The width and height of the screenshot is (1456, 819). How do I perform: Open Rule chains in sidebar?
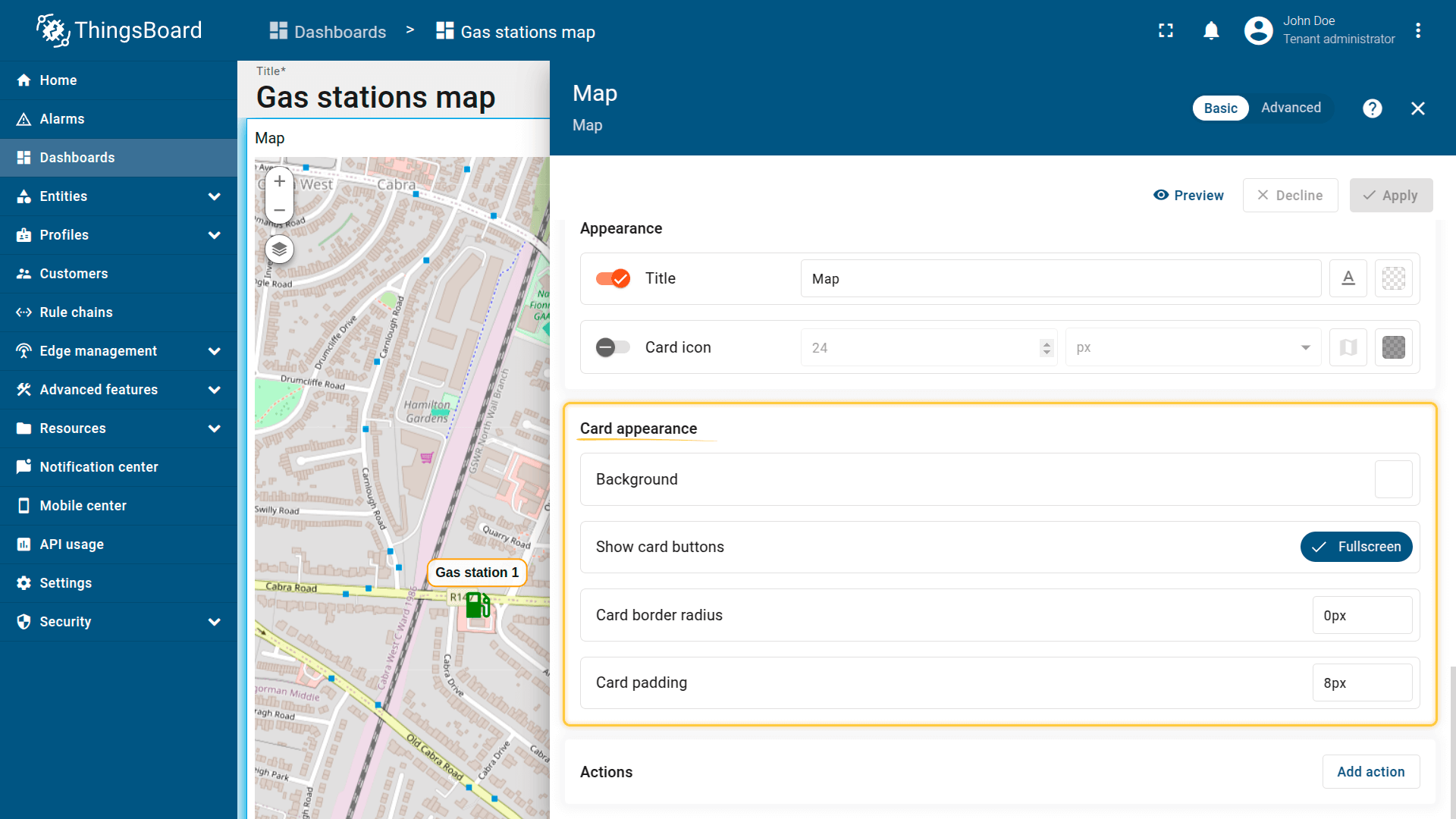(76, 312)
